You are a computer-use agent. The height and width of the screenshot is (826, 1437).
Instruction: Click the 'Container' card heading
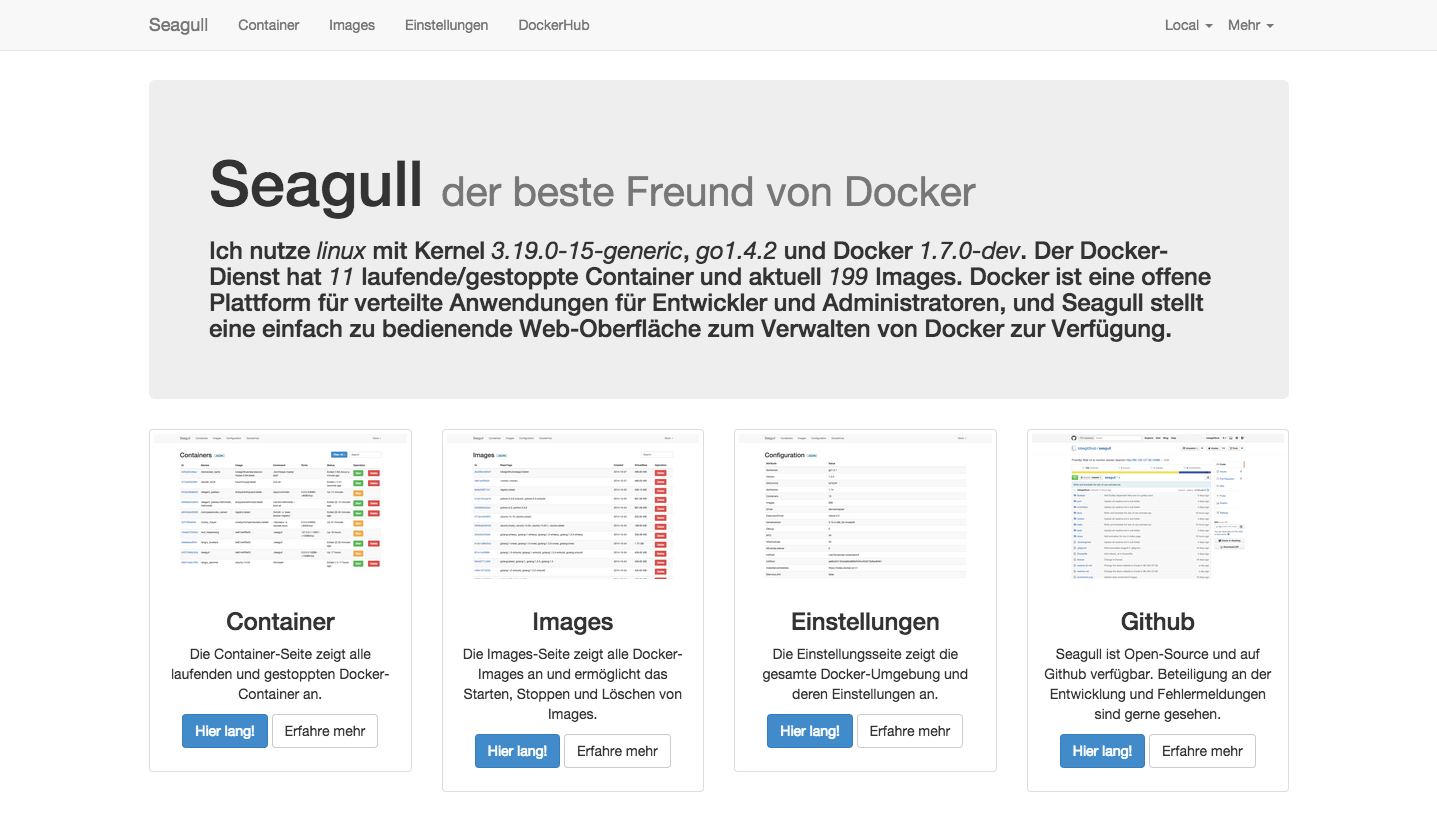[280, 622]
